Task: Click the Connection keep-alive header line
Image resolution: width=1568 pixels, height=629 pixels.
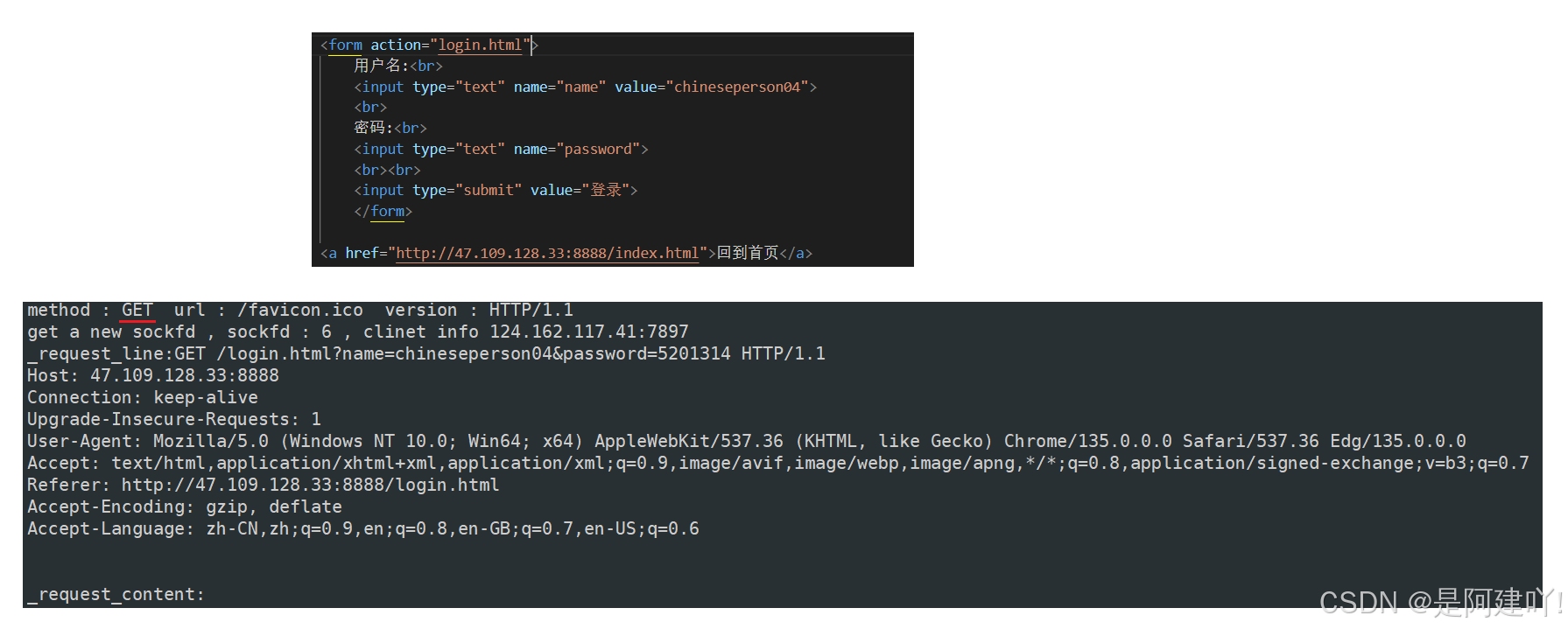Action: coord(143,397)
